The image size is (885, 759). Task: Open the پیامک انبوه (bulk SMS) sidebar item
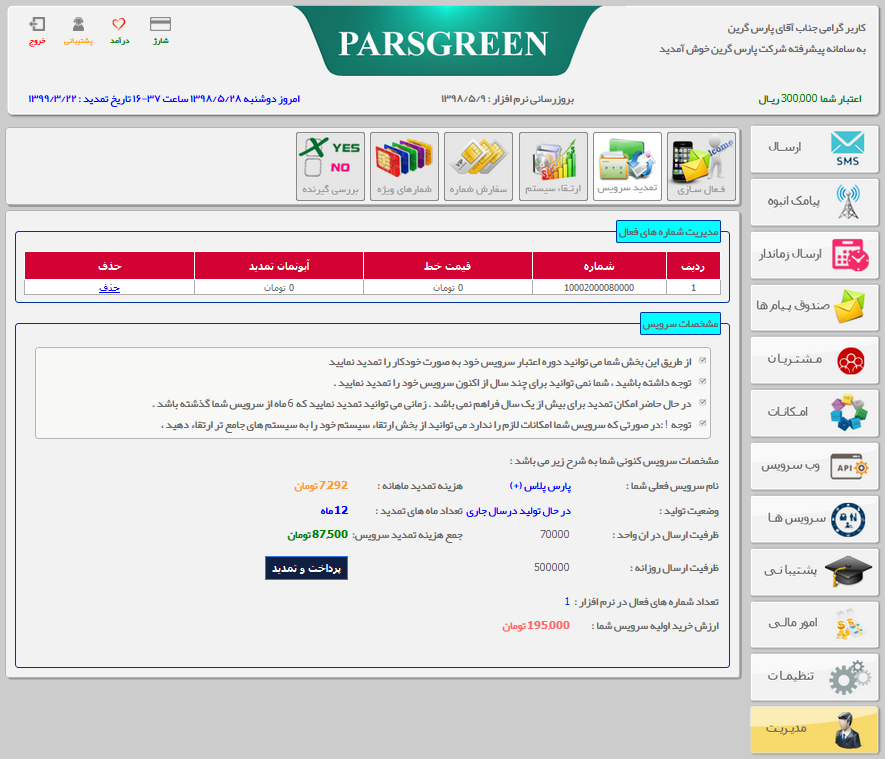point(813,202)
